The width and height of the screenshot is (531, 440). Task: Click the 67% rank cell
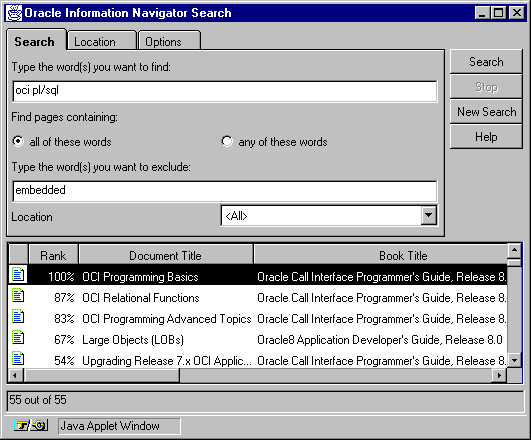point(64,340)
